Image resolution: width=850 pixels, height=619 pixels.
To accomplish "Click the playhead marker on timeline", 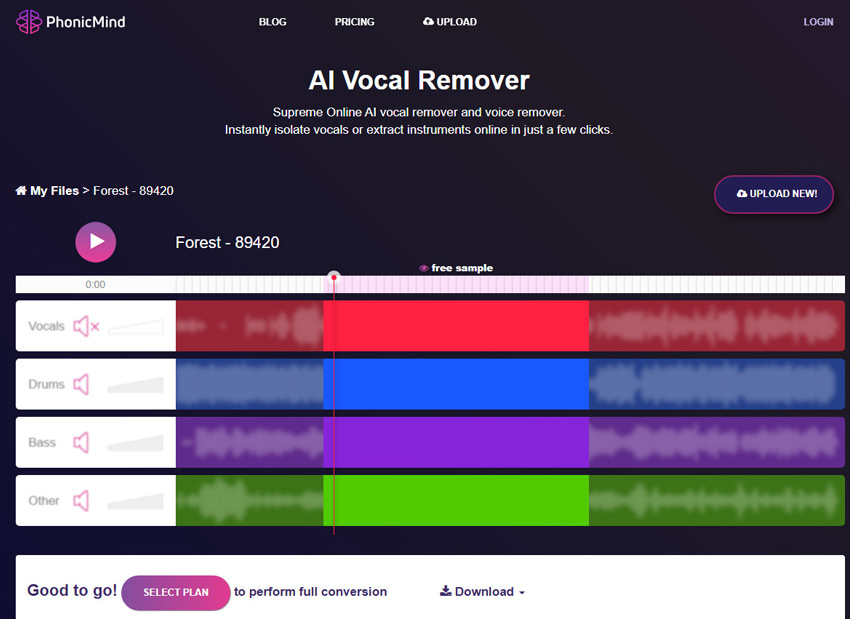I will [x=334, y=278].
